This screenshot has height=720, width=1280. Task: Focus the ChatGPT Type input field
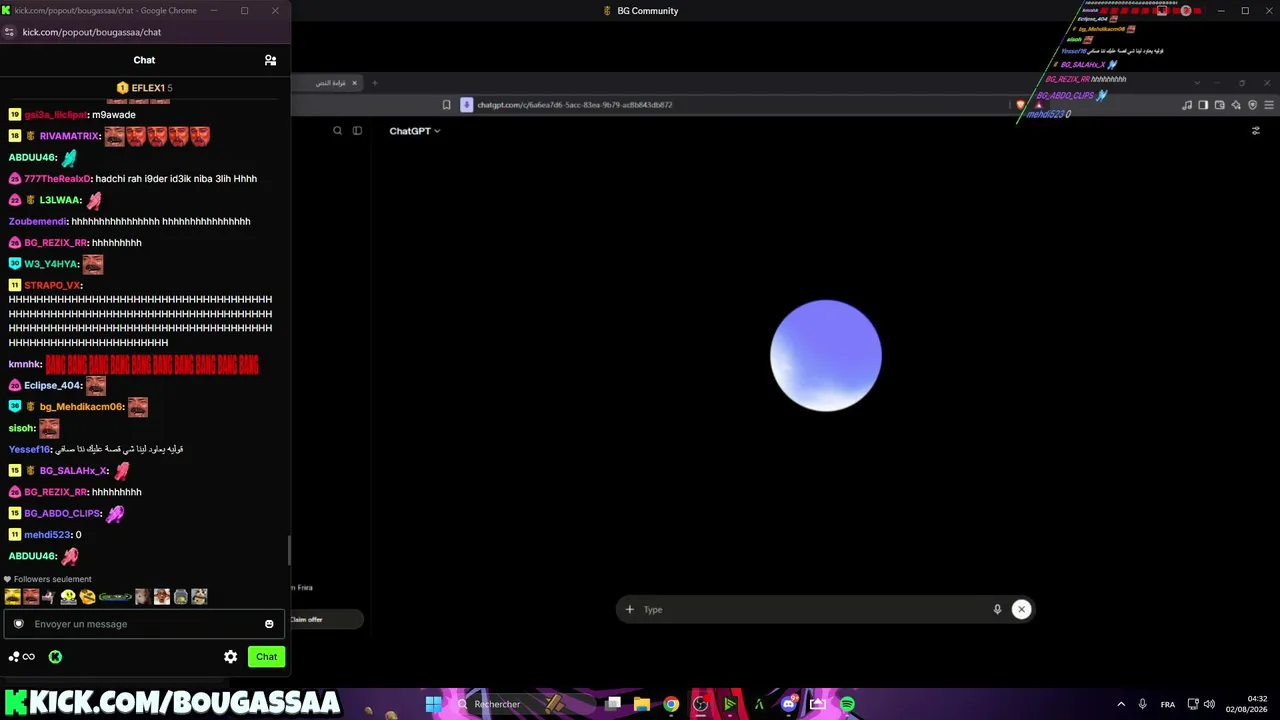click(x=815, y=609)
